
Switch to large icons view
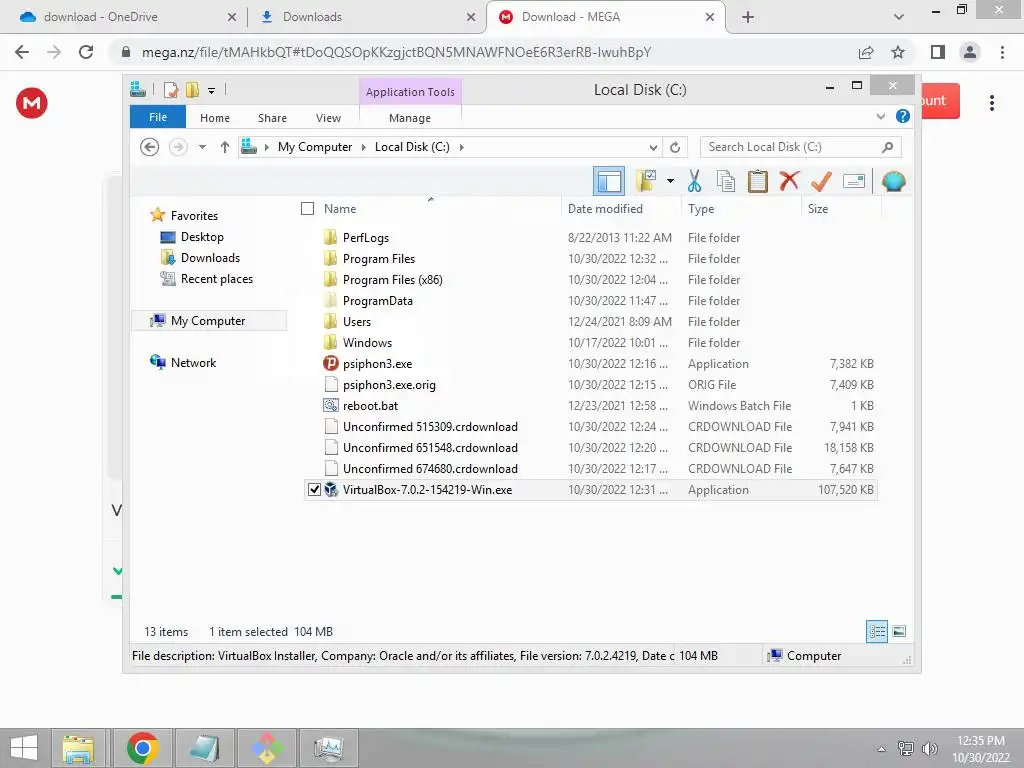point(899,631)
